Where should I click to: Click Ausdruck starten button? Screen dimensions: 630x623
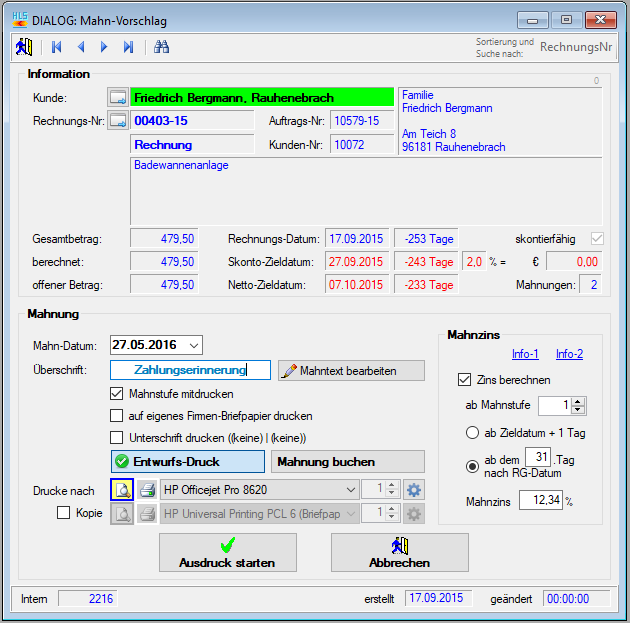point(227,553)
